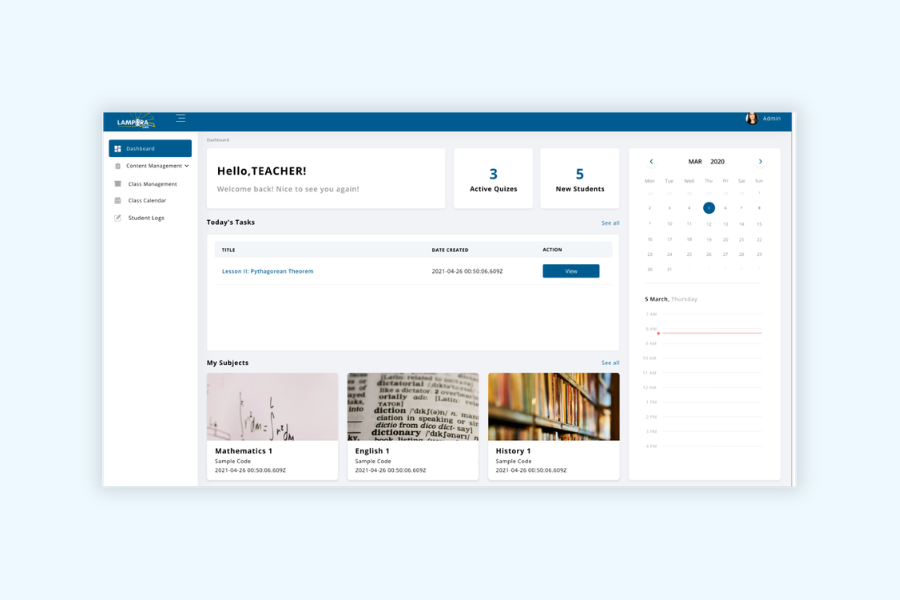
Task: Click the Pythagorean Theorem row's date 2021-04-26
Action: [x=467, y=271]
